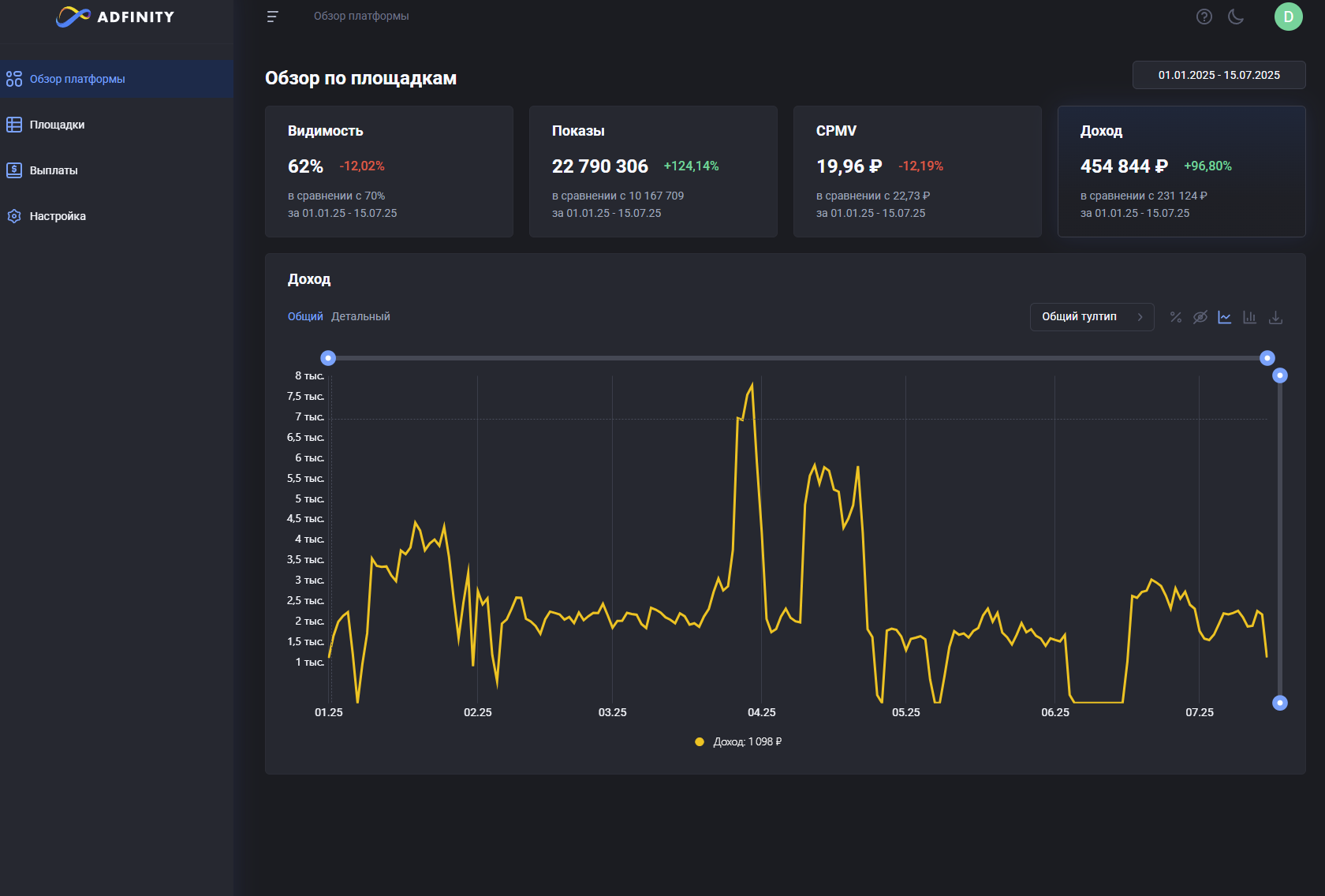Select the Общий chart tab
Screen dimensions: 1325x896
[x=305, y=316]
